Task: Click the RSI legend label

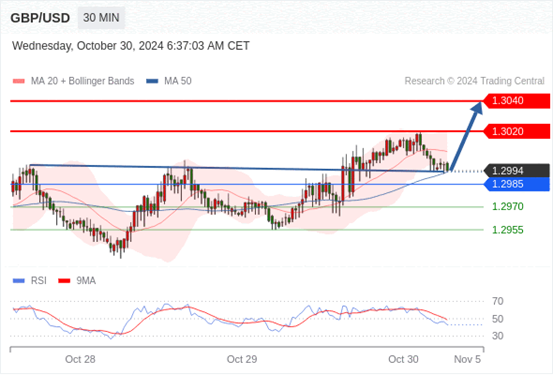Action: click(38, 281)
